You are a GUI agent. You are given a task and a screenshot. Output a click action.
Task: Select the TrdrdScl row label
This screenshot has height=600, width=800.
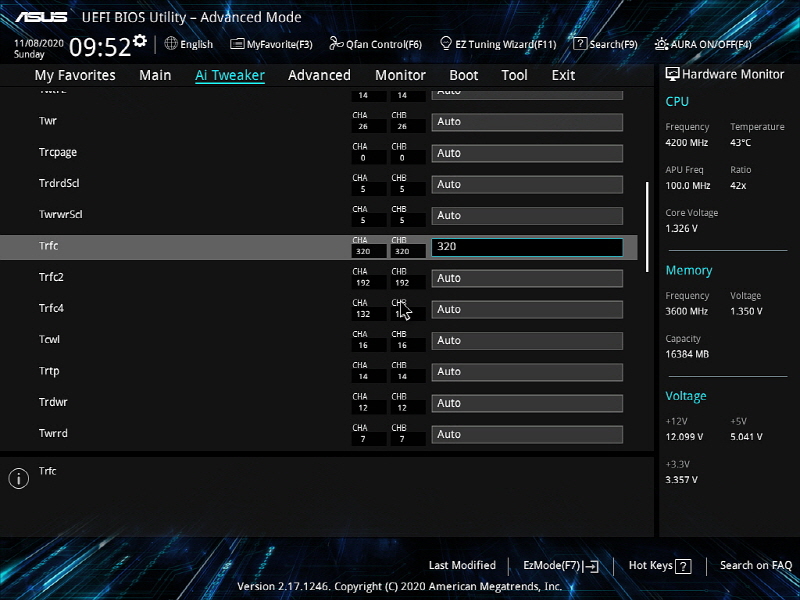pos(59,183)
